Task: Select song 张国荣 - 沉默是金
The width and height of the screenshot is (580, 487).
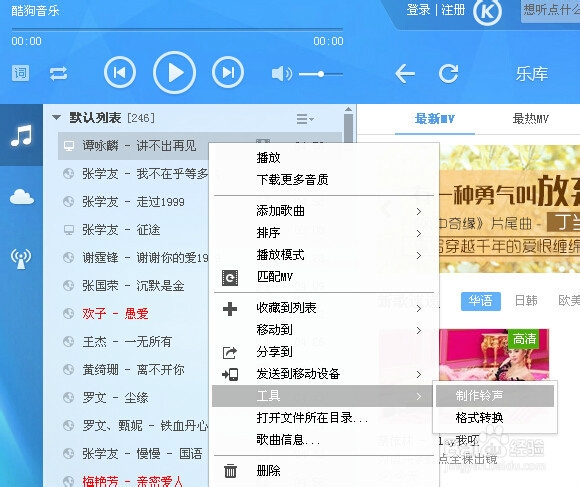Action: tap(133, 286)
